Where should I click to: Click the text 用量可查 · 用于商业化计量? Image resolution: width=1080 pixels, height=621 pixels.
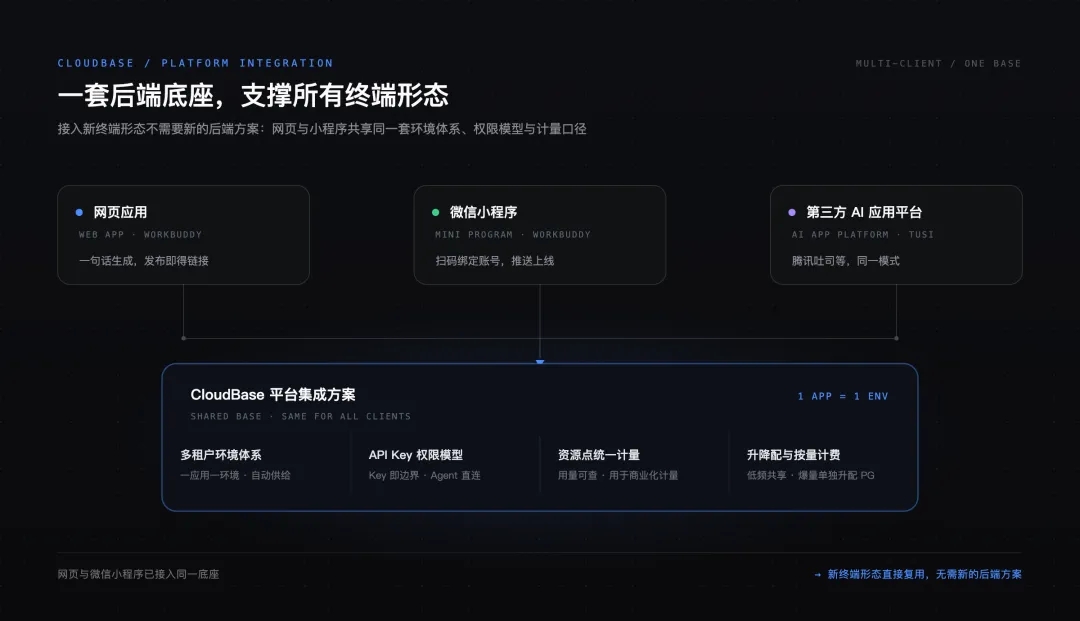tap(618, 476)
